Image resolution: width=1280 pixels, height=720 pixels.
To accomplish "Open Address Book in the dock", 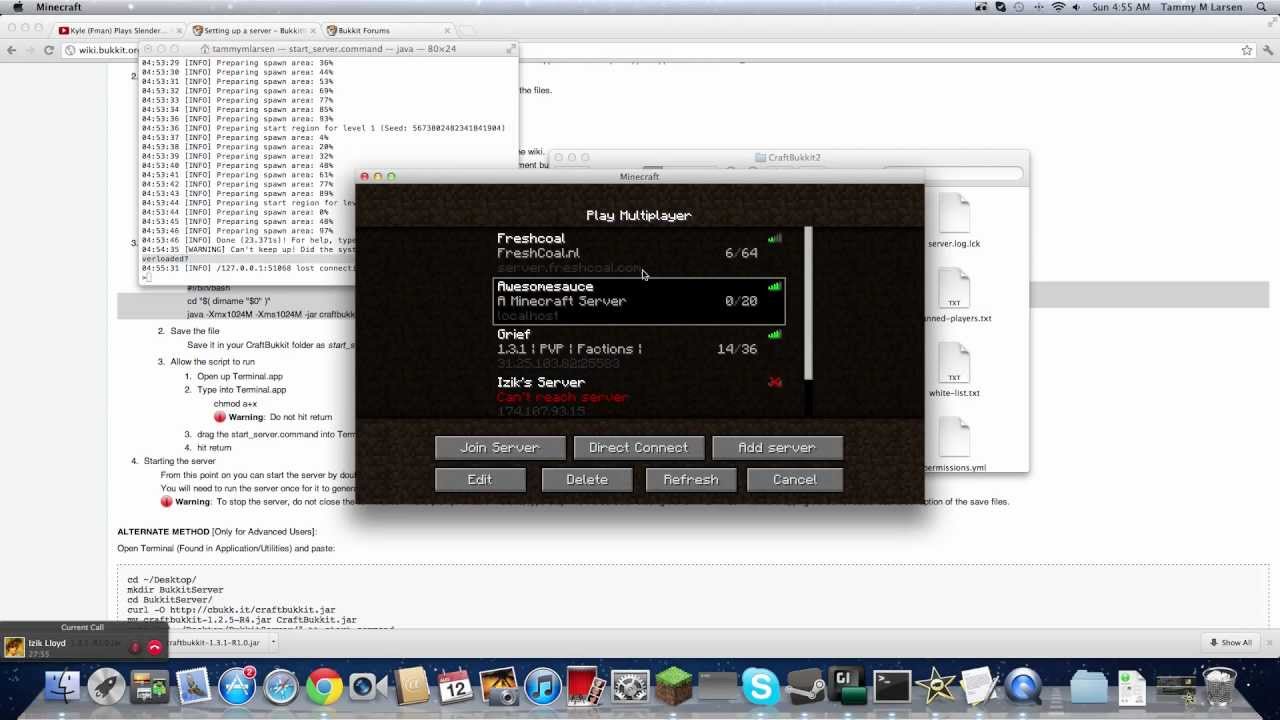I will point(411,687).
